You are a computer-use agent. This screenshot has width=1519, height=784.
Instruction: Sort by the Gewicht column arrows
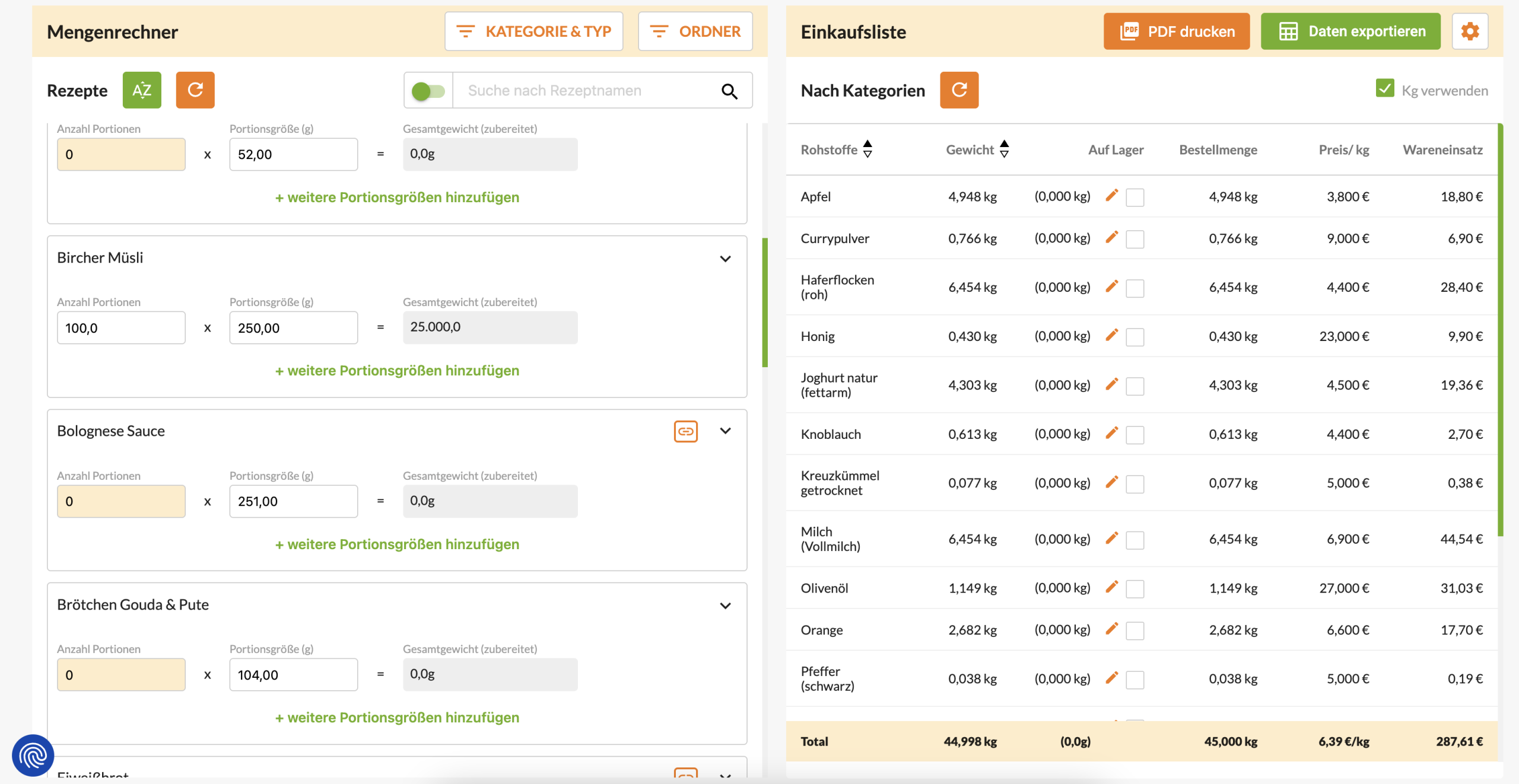point(1004,149)
